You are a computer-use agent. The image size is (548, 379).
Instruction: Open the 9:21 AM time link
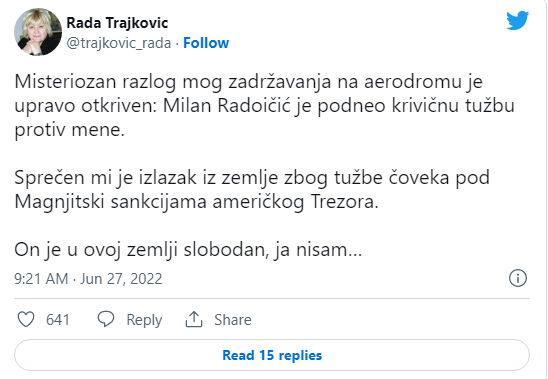(41, 279)
